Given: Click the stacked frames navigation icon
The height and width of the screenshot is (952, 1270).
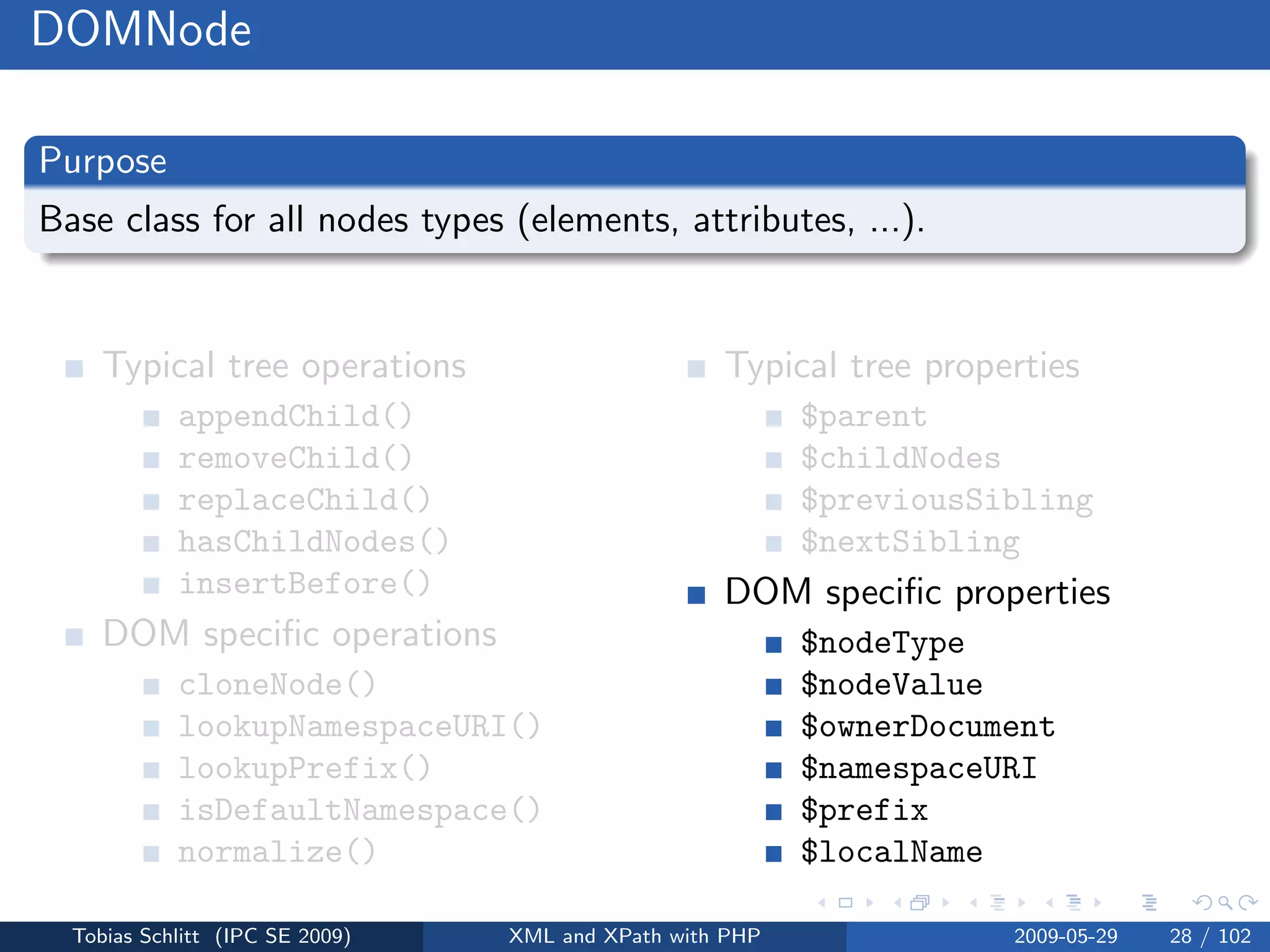Looking at the screenshot, I should (x=920, y=902).
